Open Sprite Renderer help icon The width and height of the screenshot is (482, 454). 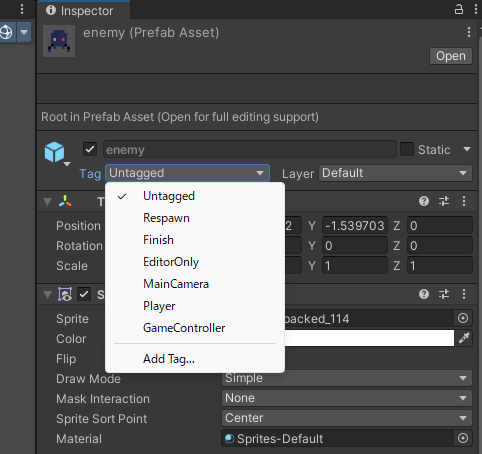(424, 294)
